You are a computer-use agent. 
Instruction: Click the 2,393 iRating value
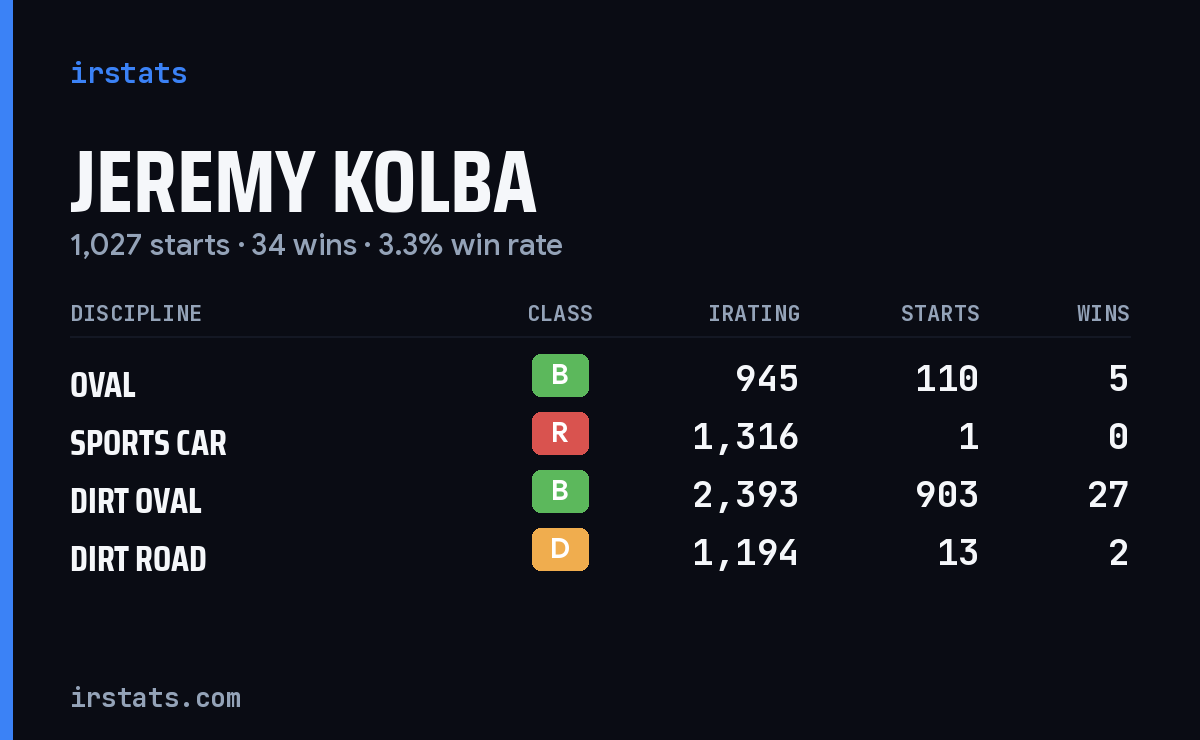746,495
